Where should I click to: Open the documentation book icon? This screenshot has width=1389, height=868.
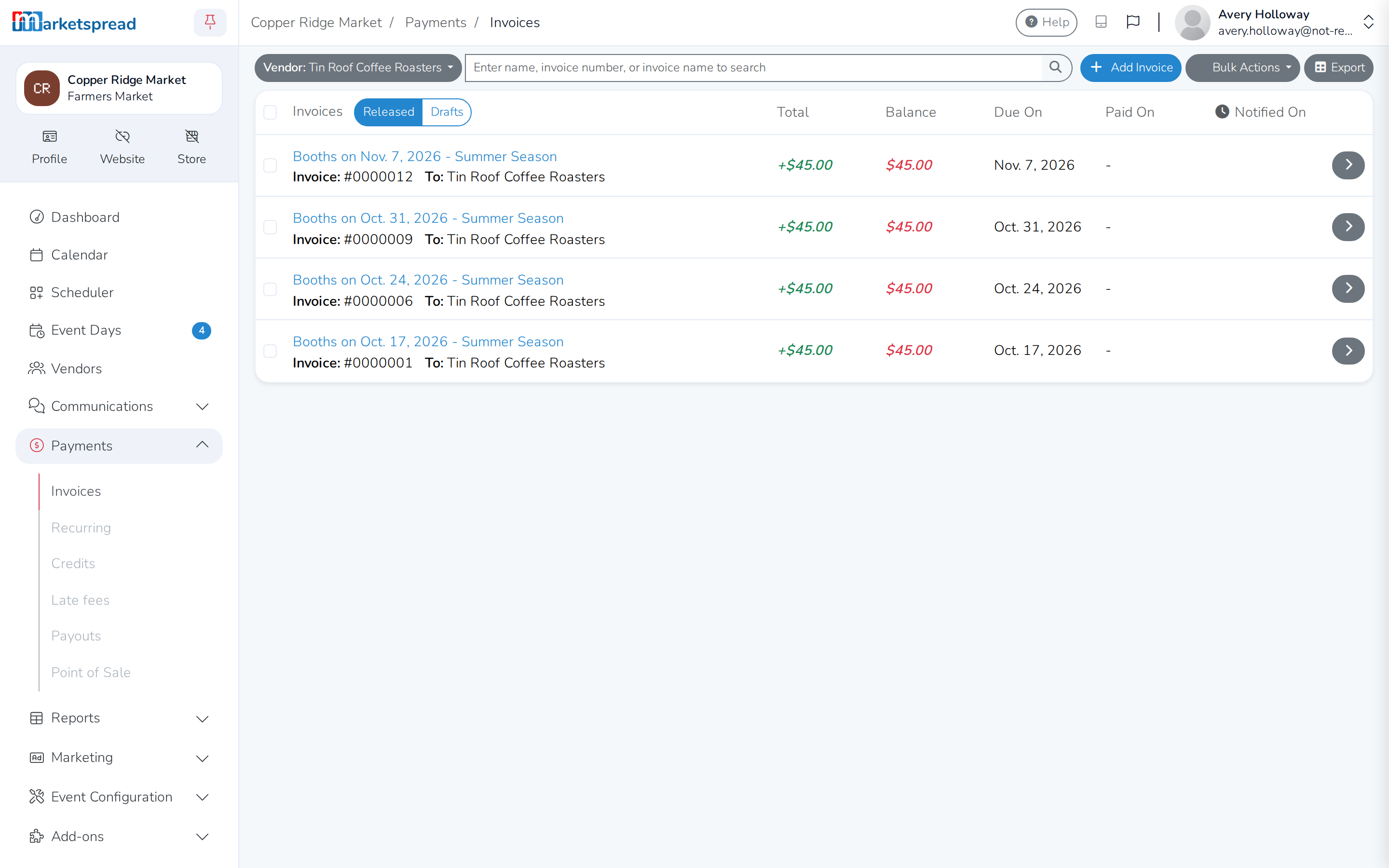click(x=1101, y=22)
